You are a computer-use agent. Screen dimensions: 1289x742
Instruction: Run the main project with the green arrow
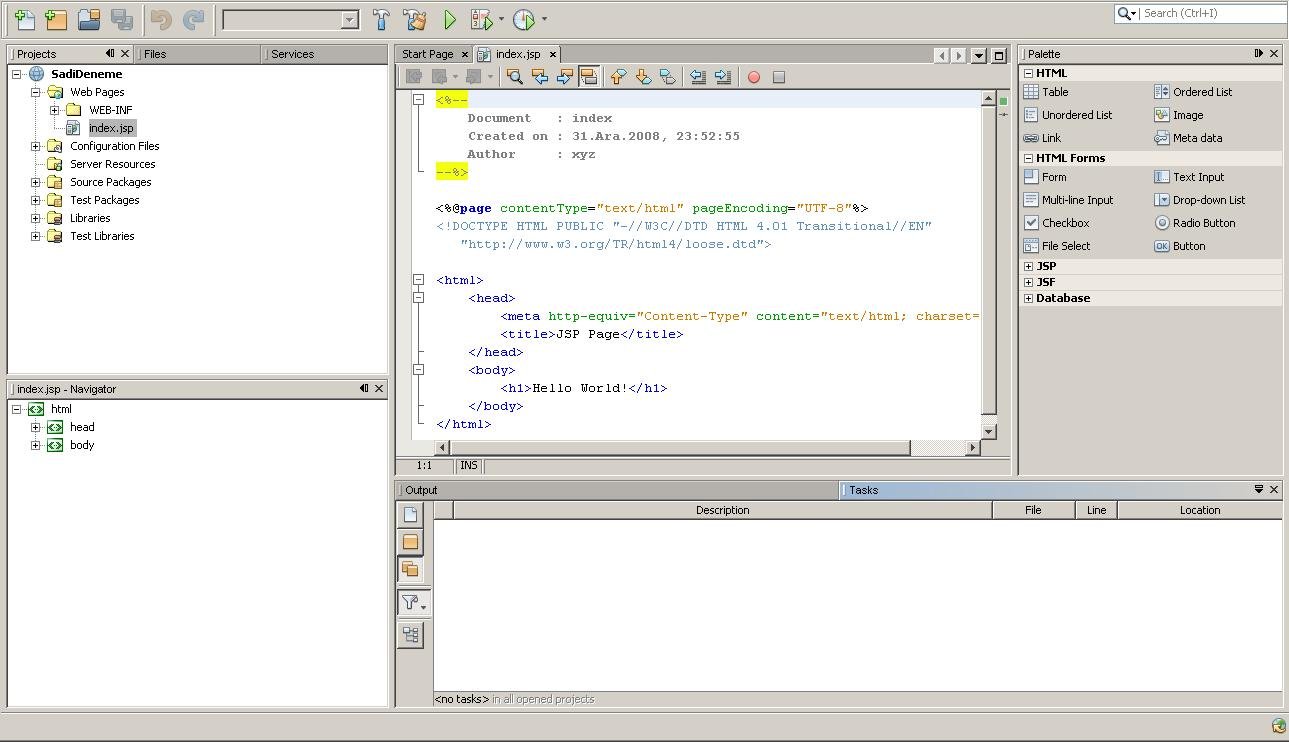449,19
